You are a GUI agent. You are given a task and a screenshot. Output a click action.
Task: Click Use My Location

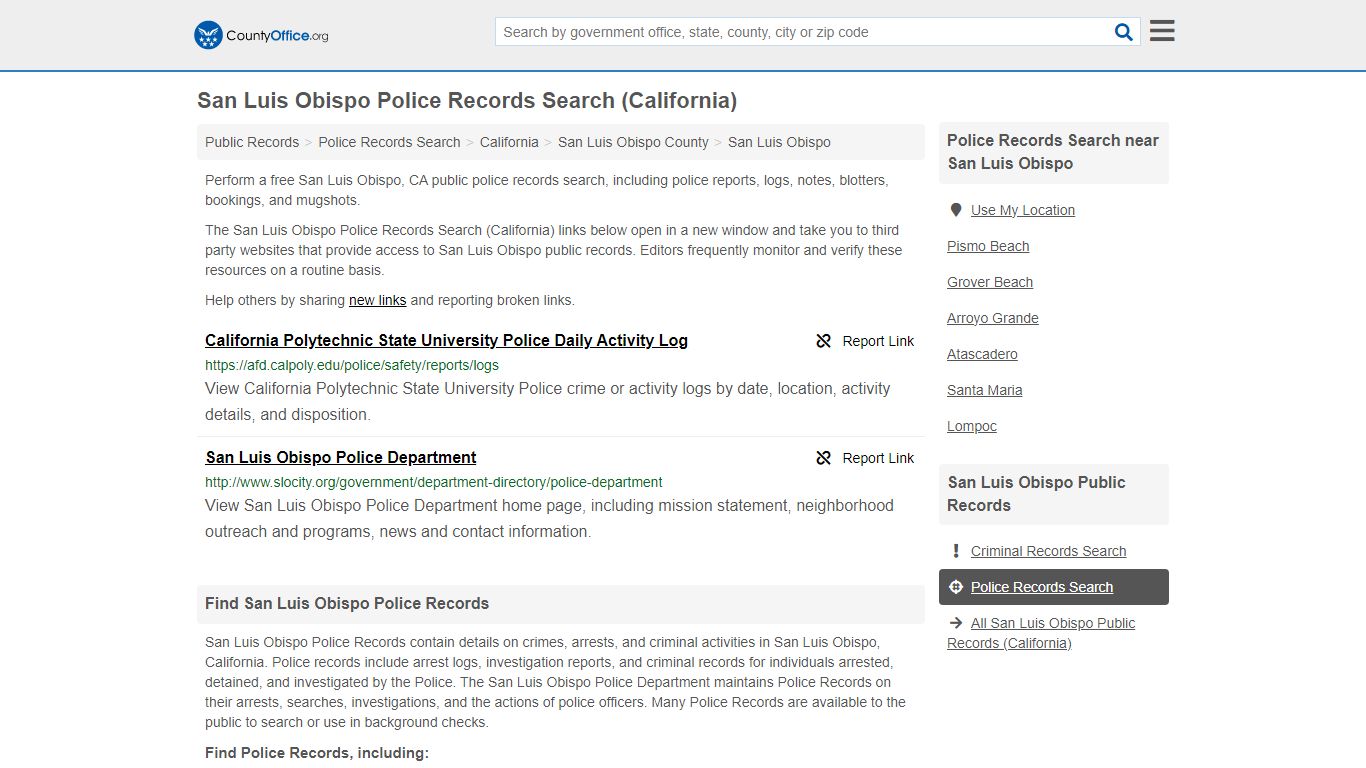coord(1023,210)
